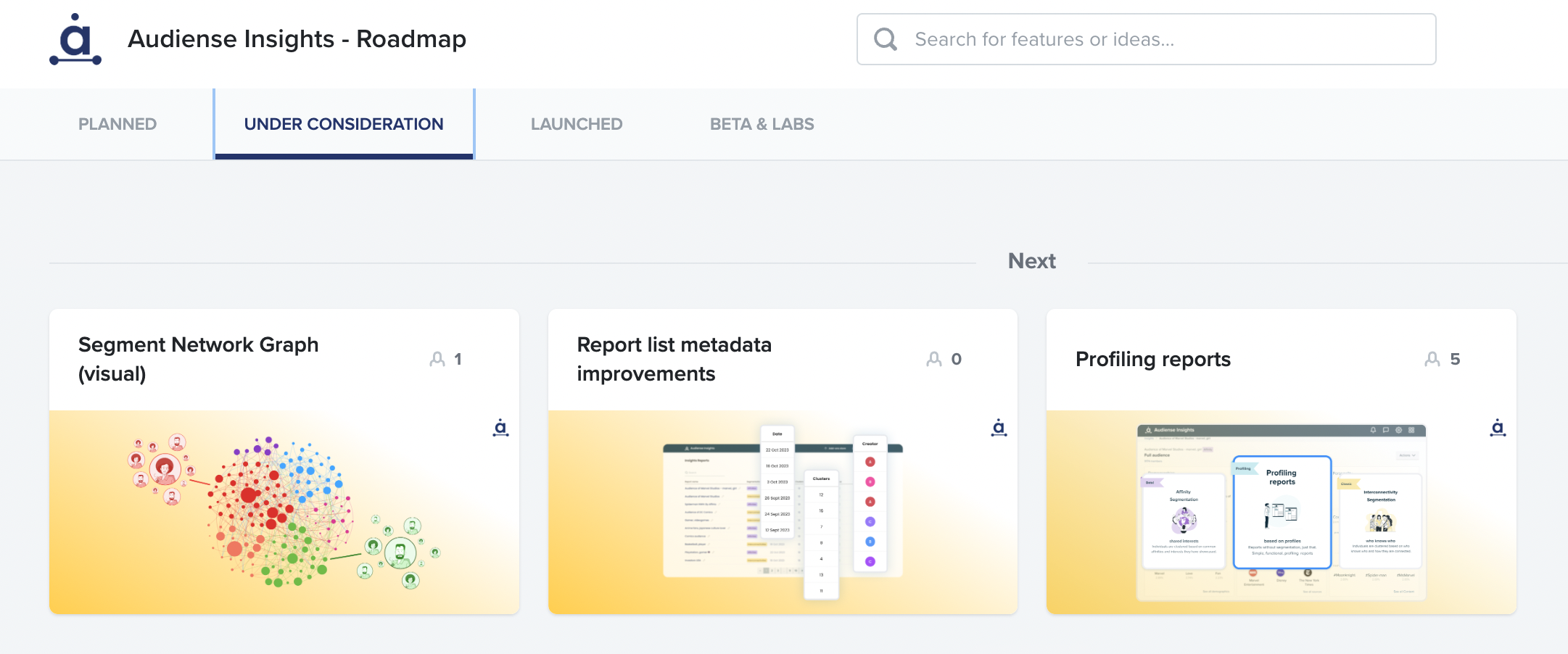Go to the BETA & LABS tab
This screenshot has width=1568, height=654.
(x=762, y=124)
